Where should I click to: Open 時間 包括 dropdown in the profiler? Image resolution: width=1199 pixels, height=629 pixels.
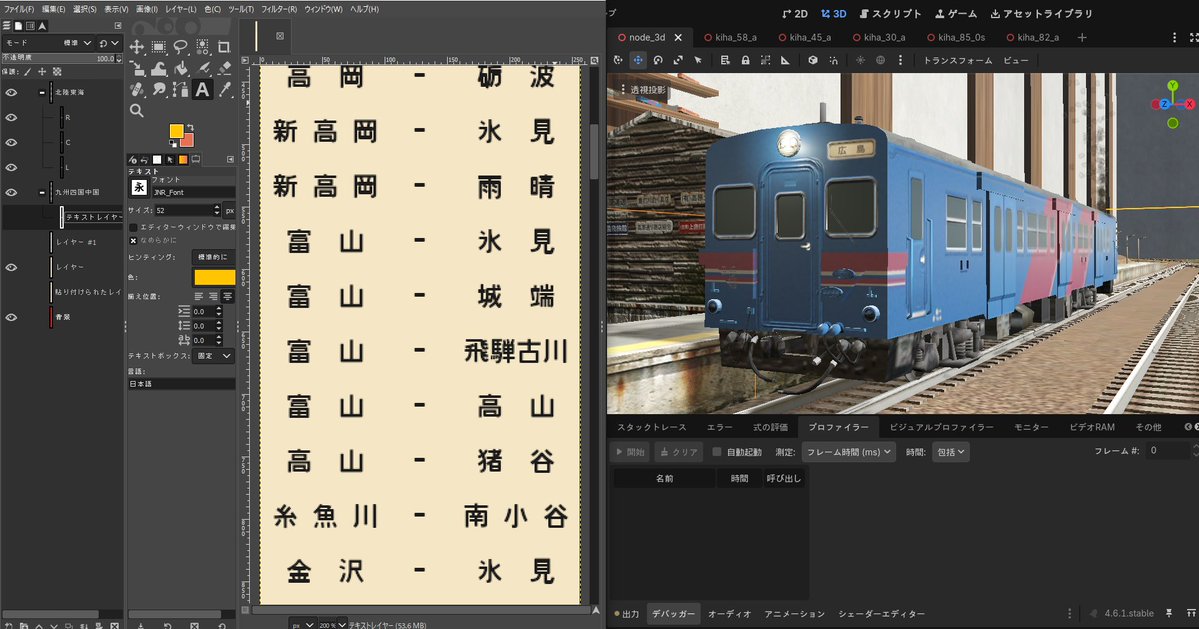tap(950, 452)
